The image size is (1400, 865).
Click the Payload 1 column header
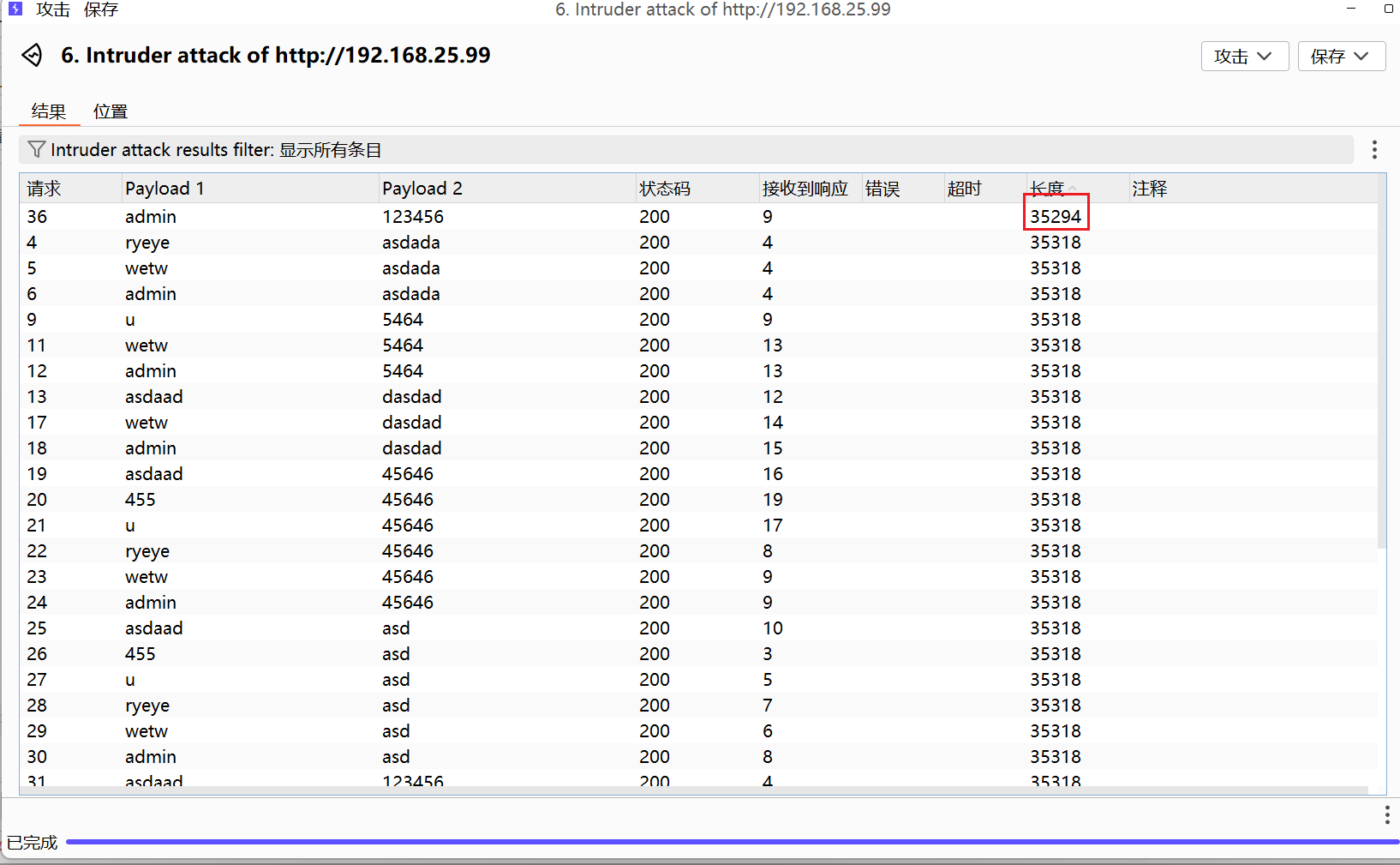165,189
